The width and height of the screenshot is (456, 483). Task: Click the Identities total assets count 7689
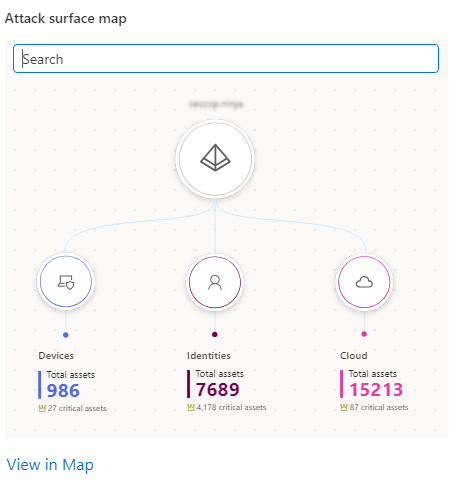click(x=217, y=389)
